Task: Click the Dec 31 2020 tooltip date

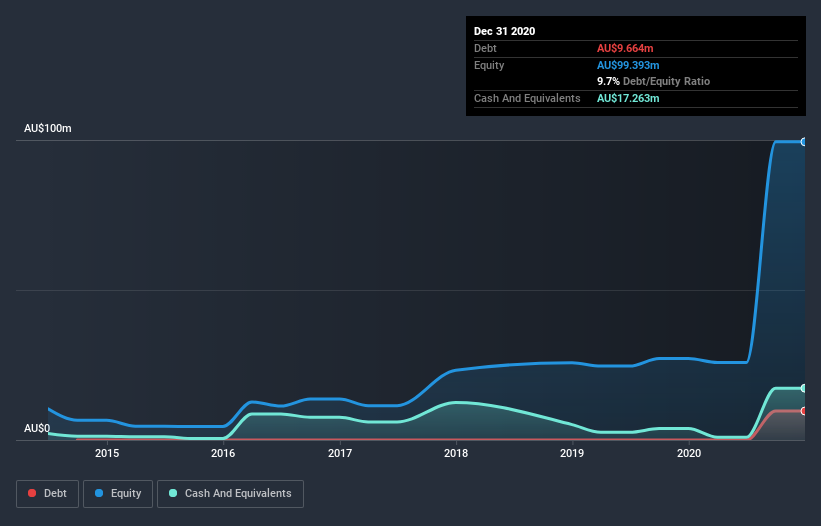Action: click(x=504, y=31)
